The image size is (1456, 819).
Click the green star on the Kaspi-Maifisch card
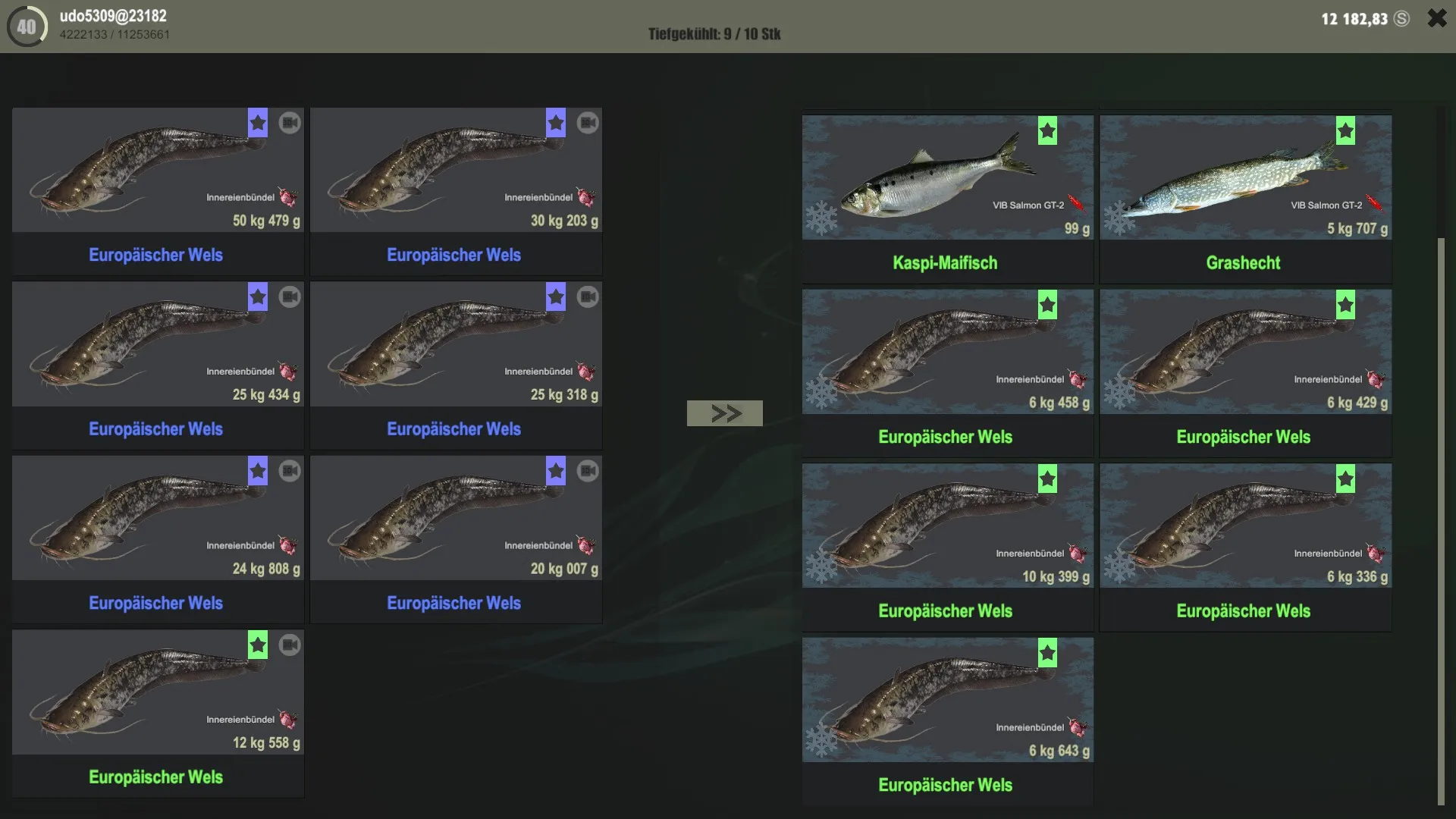pos(1047,131)
